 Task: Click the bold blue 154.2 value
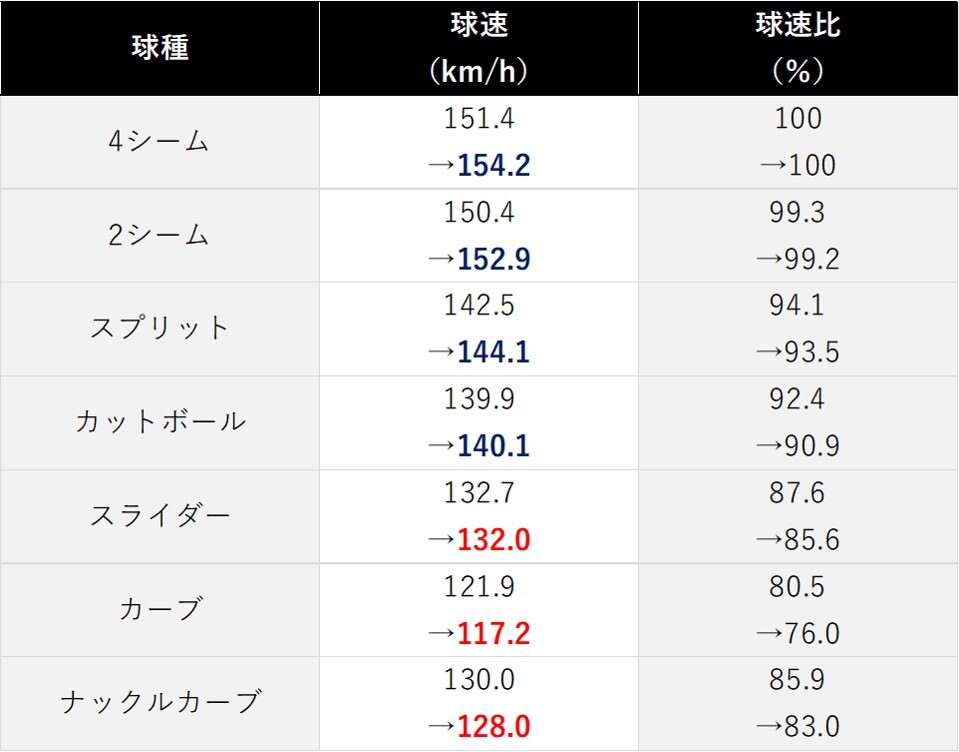tap(494, 165)
